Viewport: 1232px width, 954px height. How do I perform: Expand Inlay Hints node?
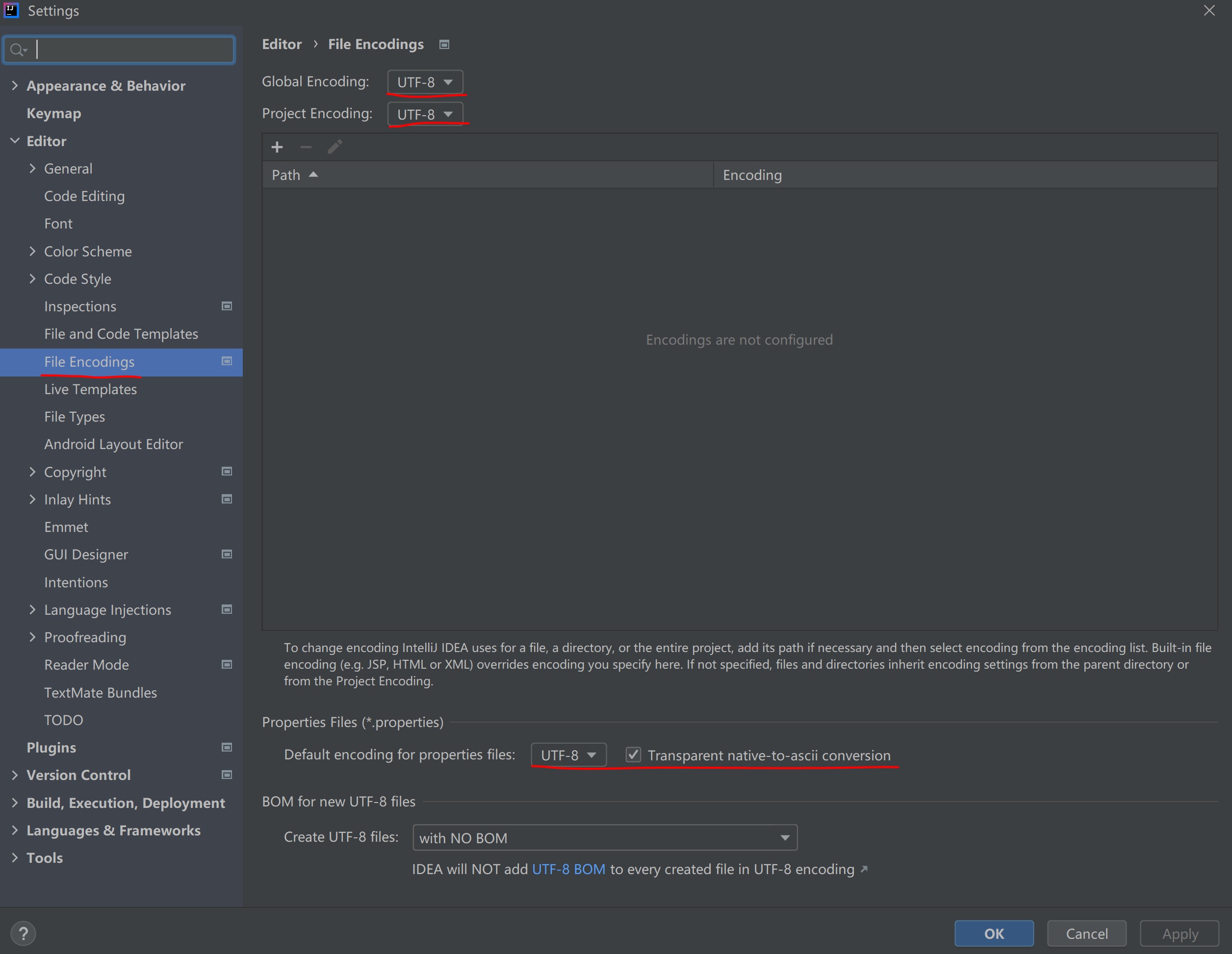coord(32,499)
